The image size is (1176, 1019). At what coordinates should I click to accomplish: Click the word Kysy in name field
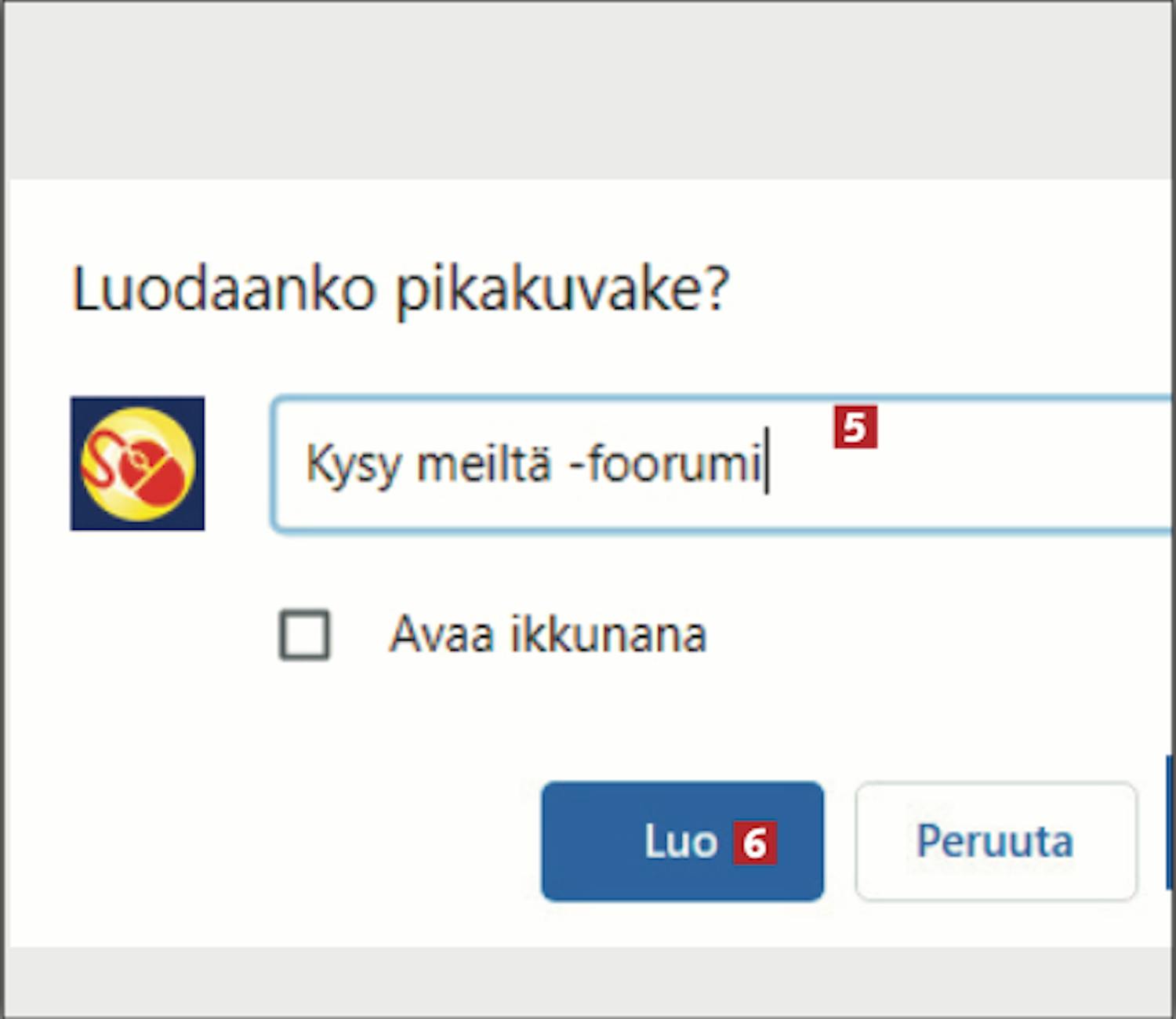(x=353, y=464)
